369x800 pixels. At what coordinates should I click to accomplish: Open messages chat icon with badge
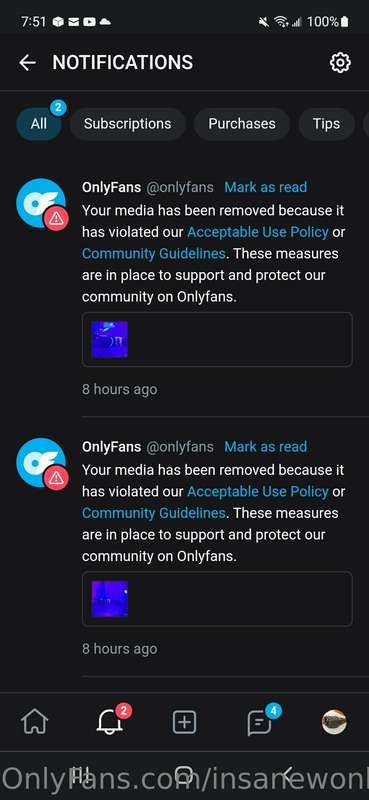click(x=259, y=722)
